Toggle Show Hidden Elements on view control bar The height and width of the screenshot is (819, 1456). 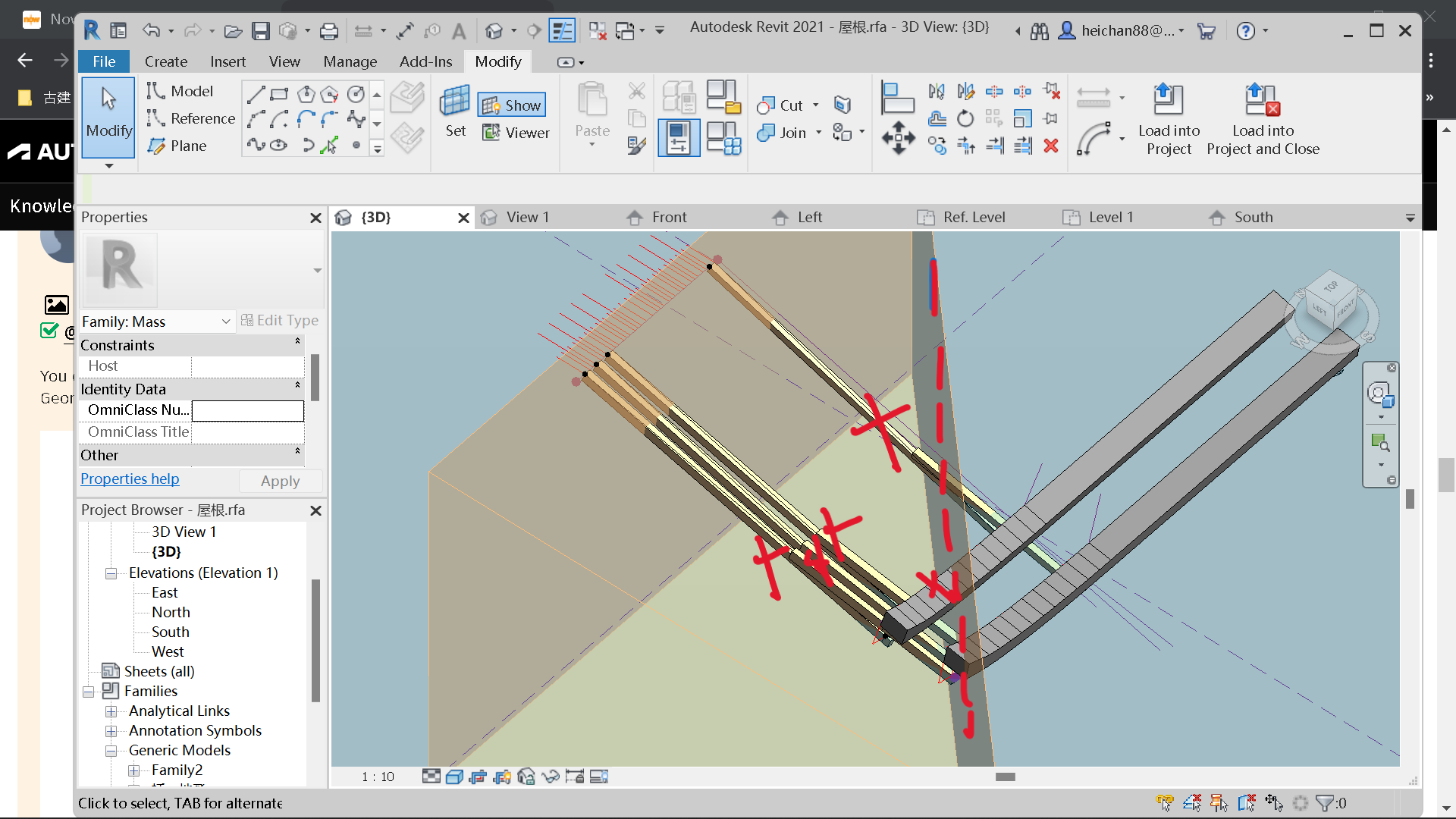pyautogui.click(x=599, y=777)
